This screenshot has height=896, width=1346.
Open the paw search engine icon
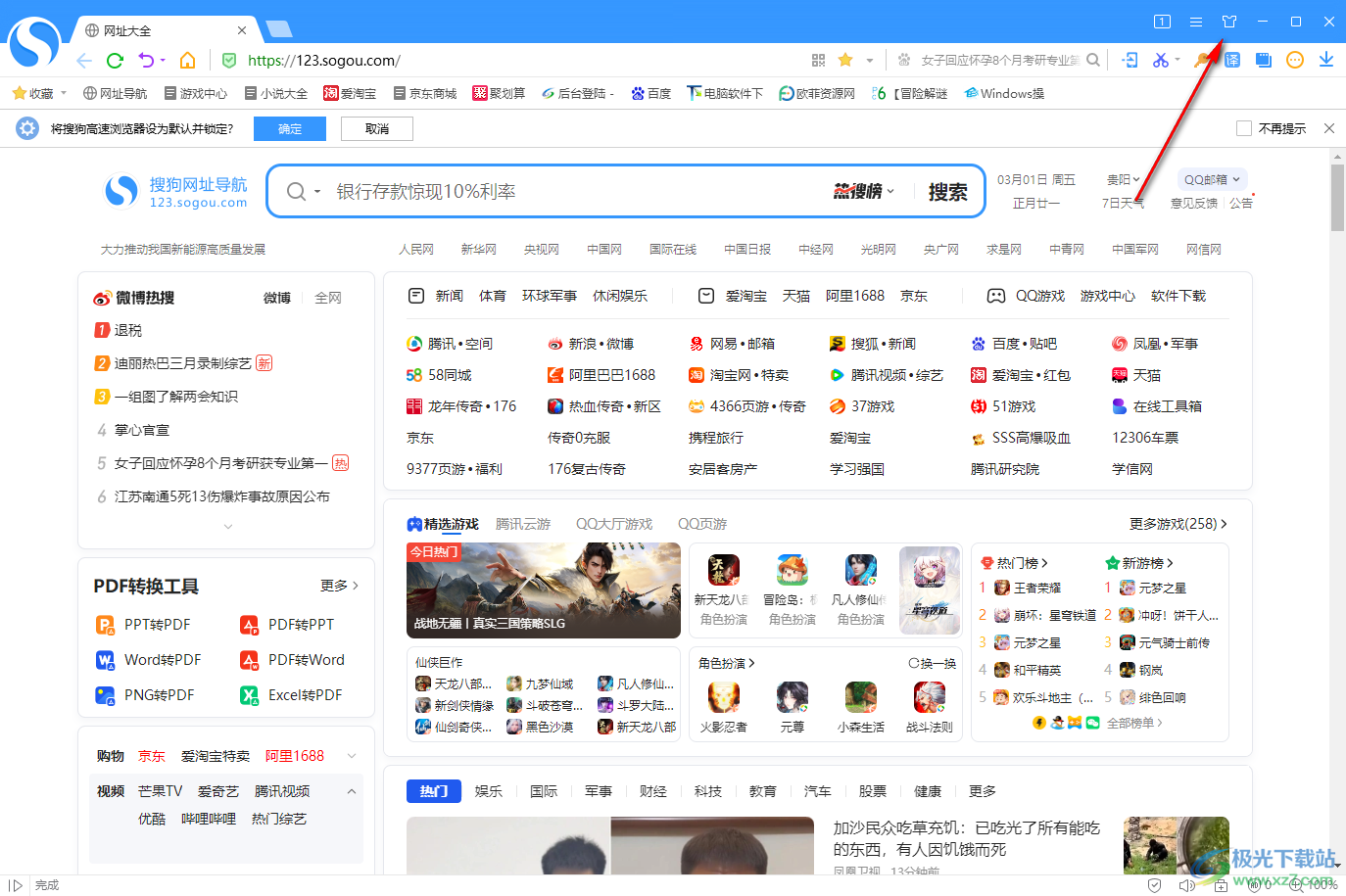coord(904,61)
